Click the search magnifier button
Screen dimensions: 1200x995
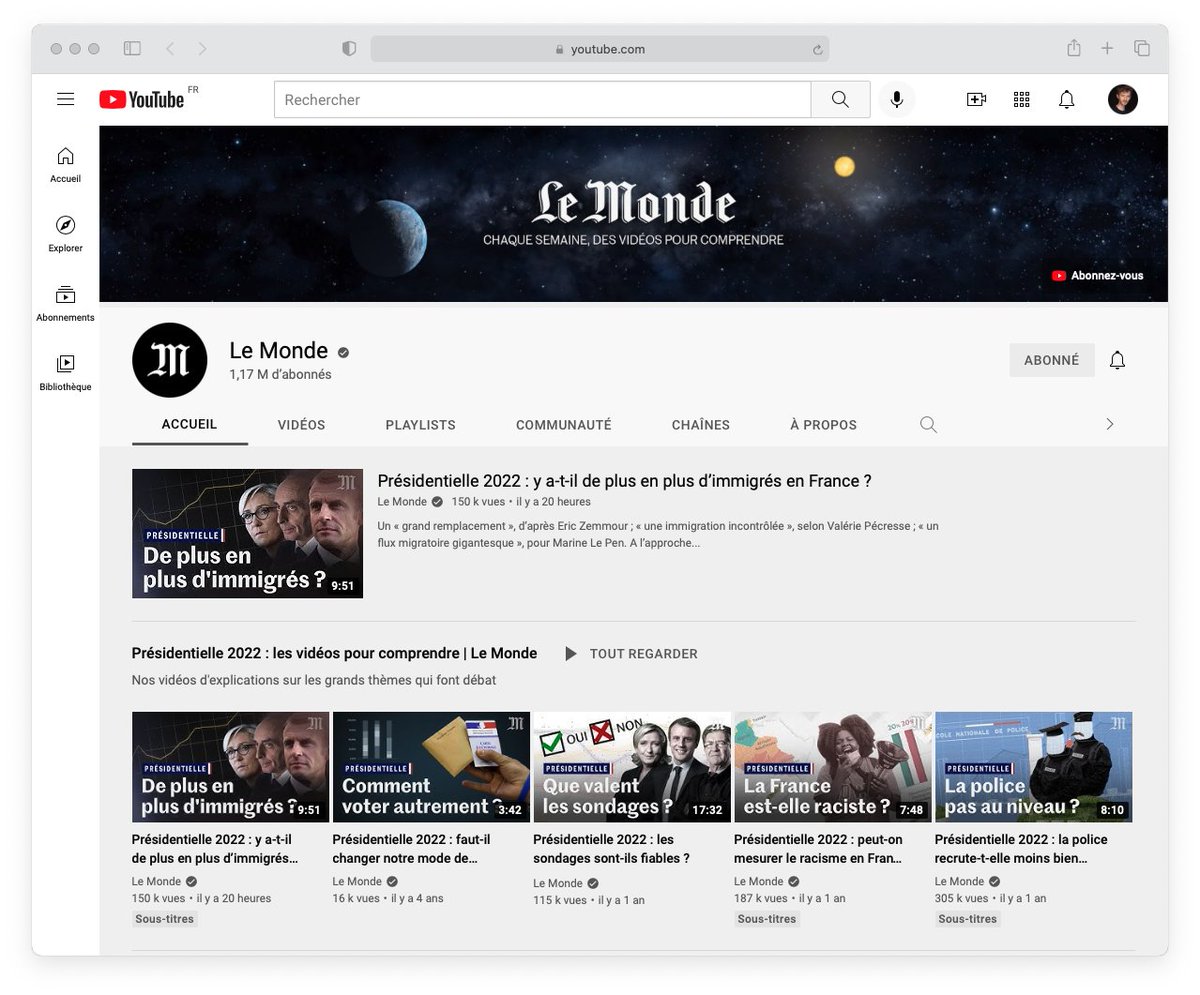(840, 100)
